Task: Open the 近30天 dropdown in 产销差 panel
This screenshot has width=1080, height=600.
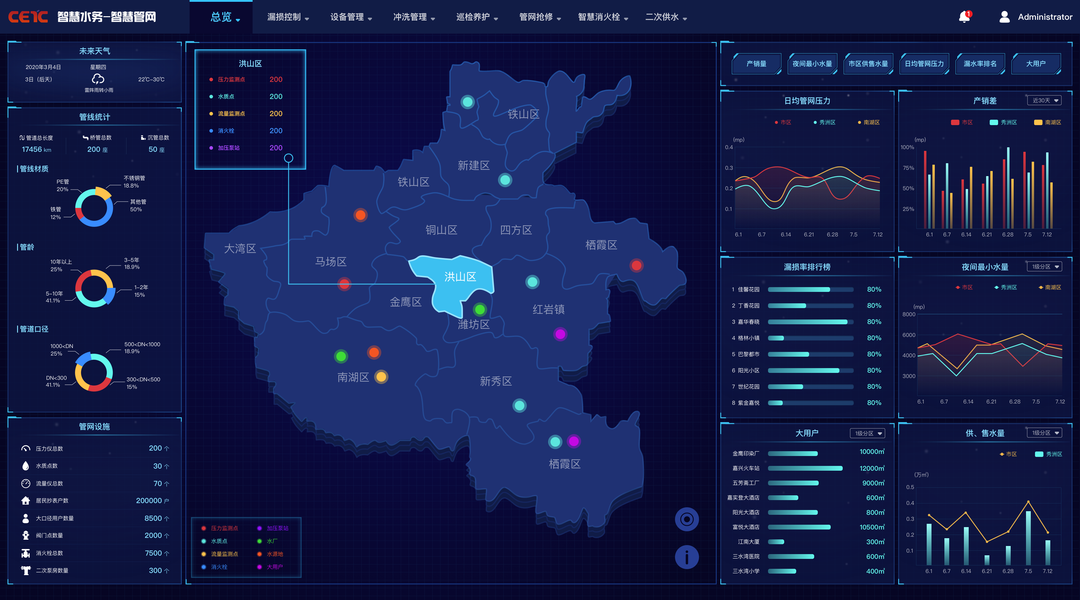Action: point(1044,101)
